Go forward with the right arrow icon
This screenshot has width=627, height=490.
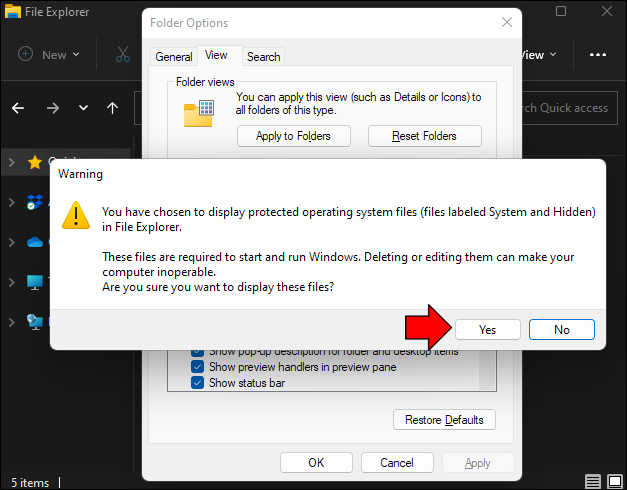(52, 108)
